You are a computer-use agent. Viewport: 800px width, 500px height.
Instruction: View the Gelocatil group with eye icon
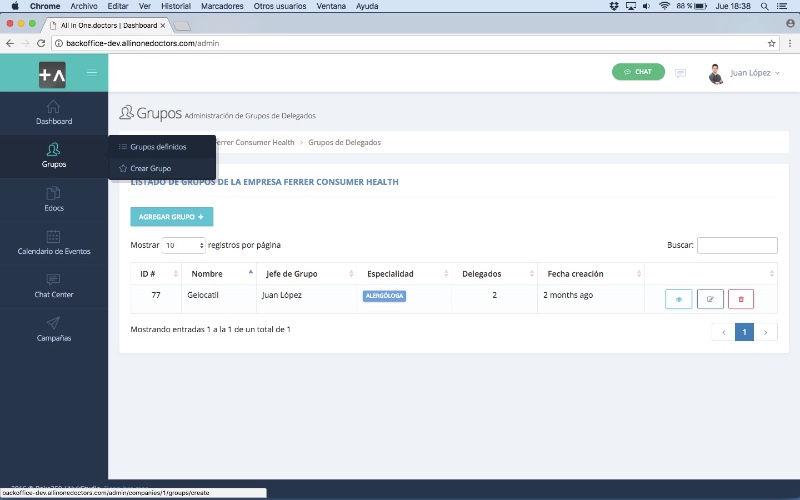click(x=679, y=299)
